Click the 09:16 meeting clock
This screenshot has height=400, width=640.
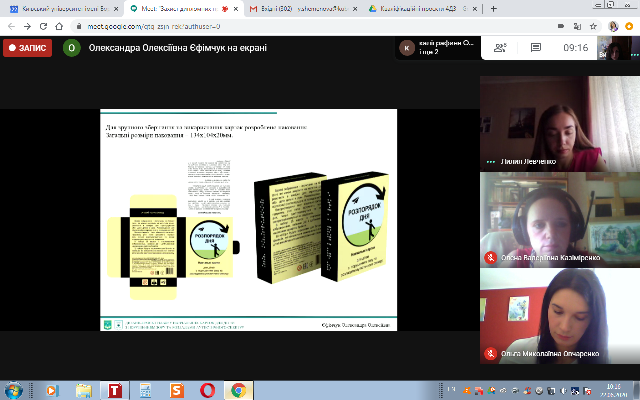coord(576,48)
